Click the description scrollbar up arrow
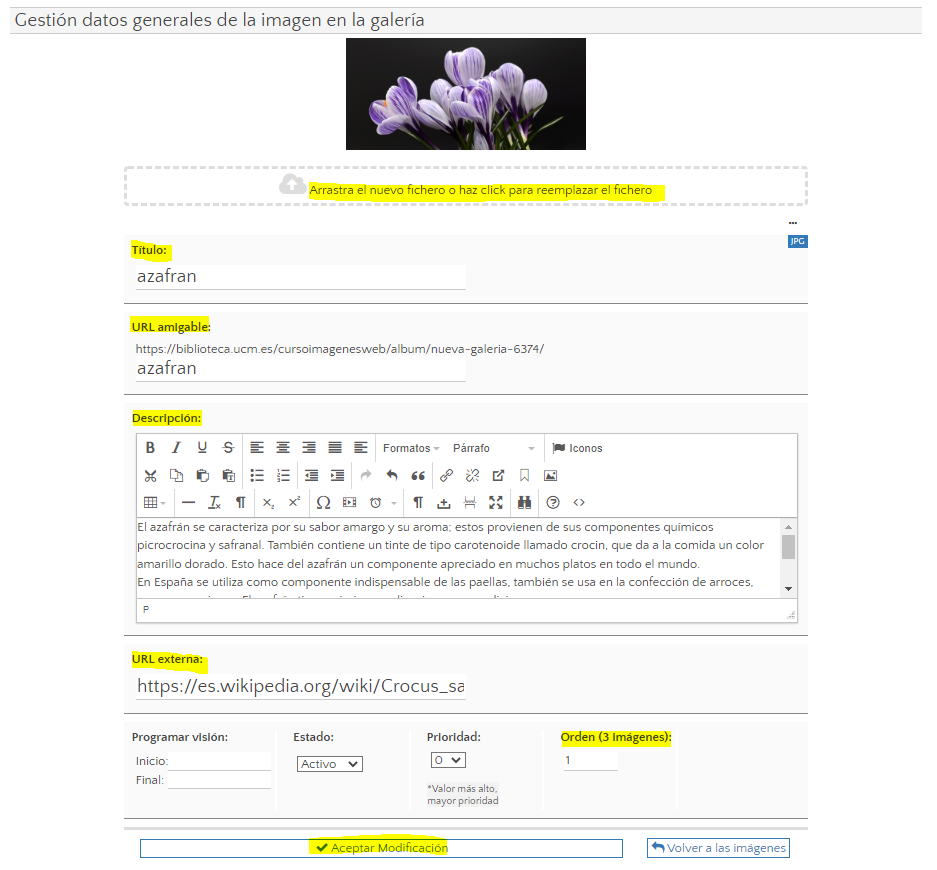This screenshot has width=937, height=870. click(789, 526)
